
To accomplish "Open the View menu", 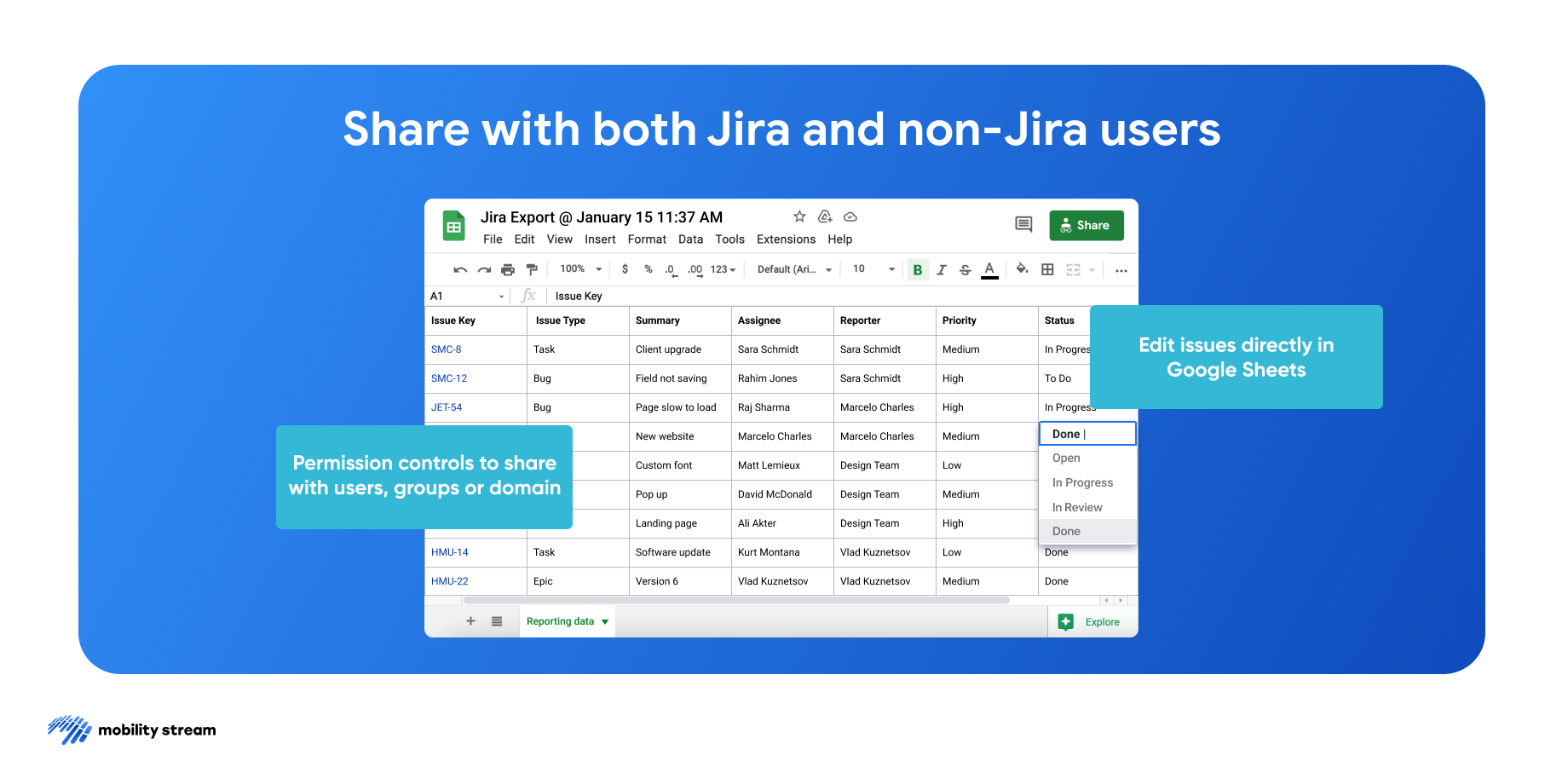I will coord(559,239).
